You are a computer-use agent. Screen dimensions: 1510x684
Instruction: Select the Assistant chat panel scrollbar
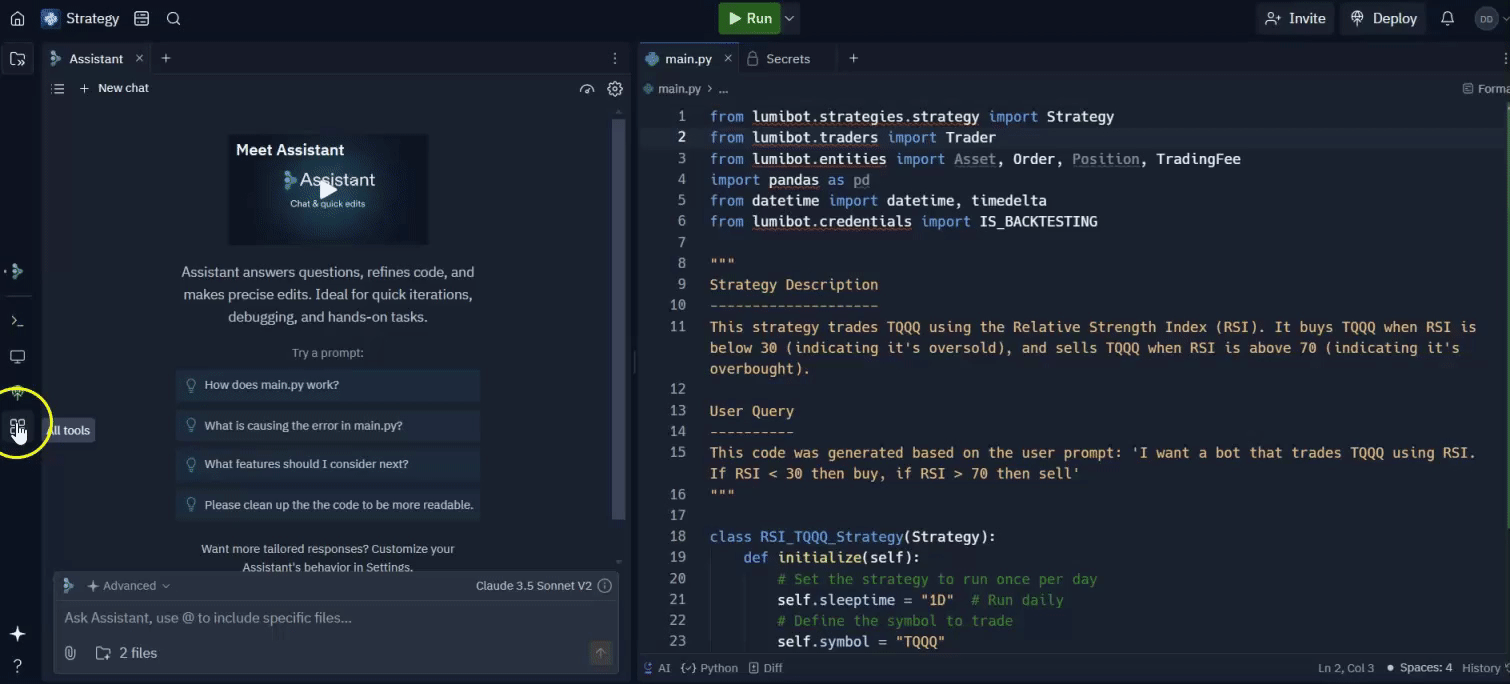click(618, 320)
